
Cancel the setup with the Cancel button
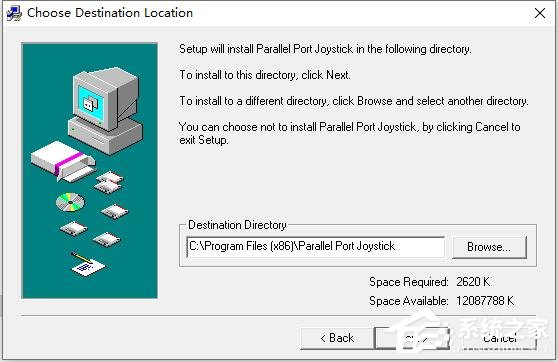(x=500, y=338)
